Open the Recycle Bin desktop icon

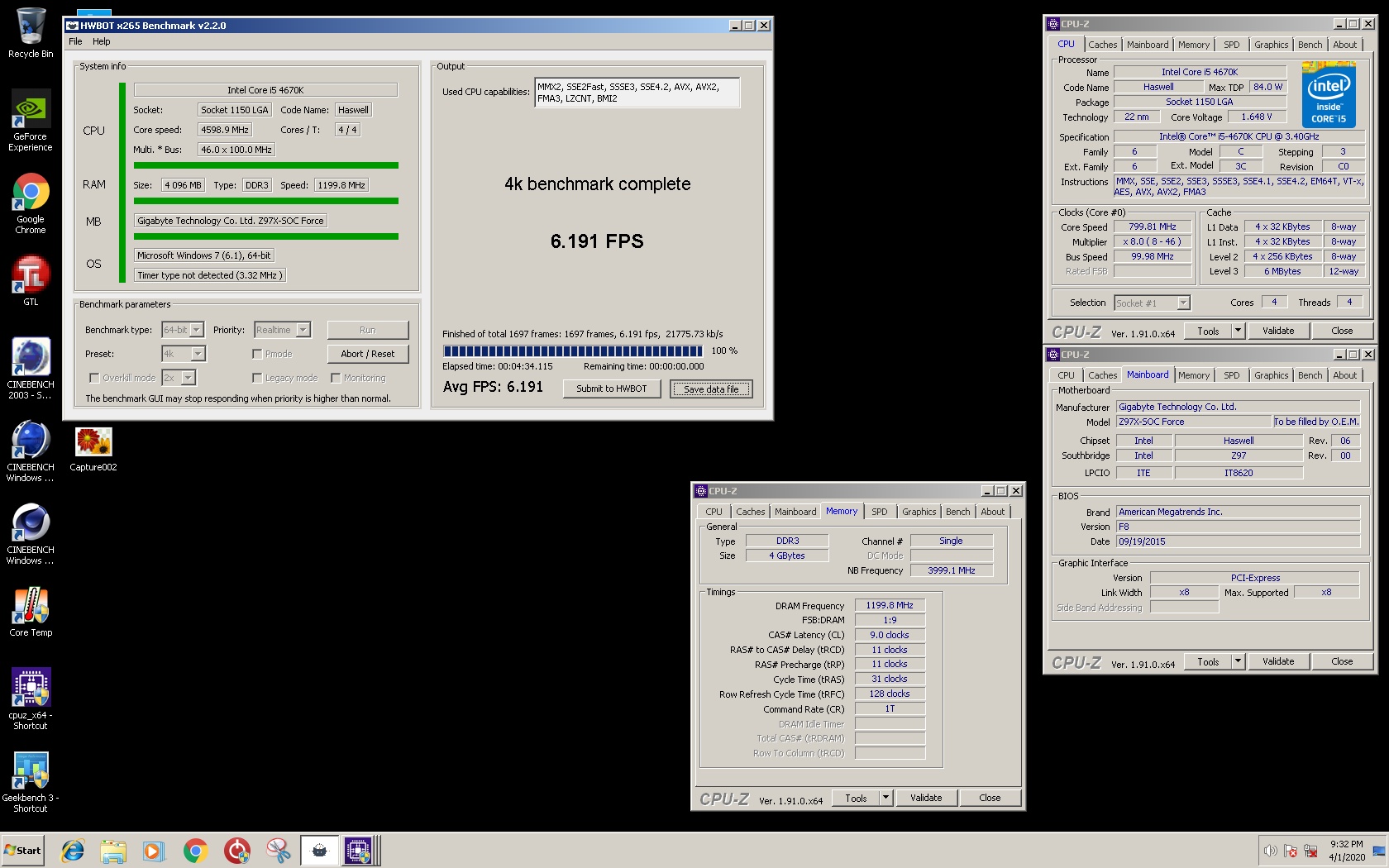[x=31, y=33]
